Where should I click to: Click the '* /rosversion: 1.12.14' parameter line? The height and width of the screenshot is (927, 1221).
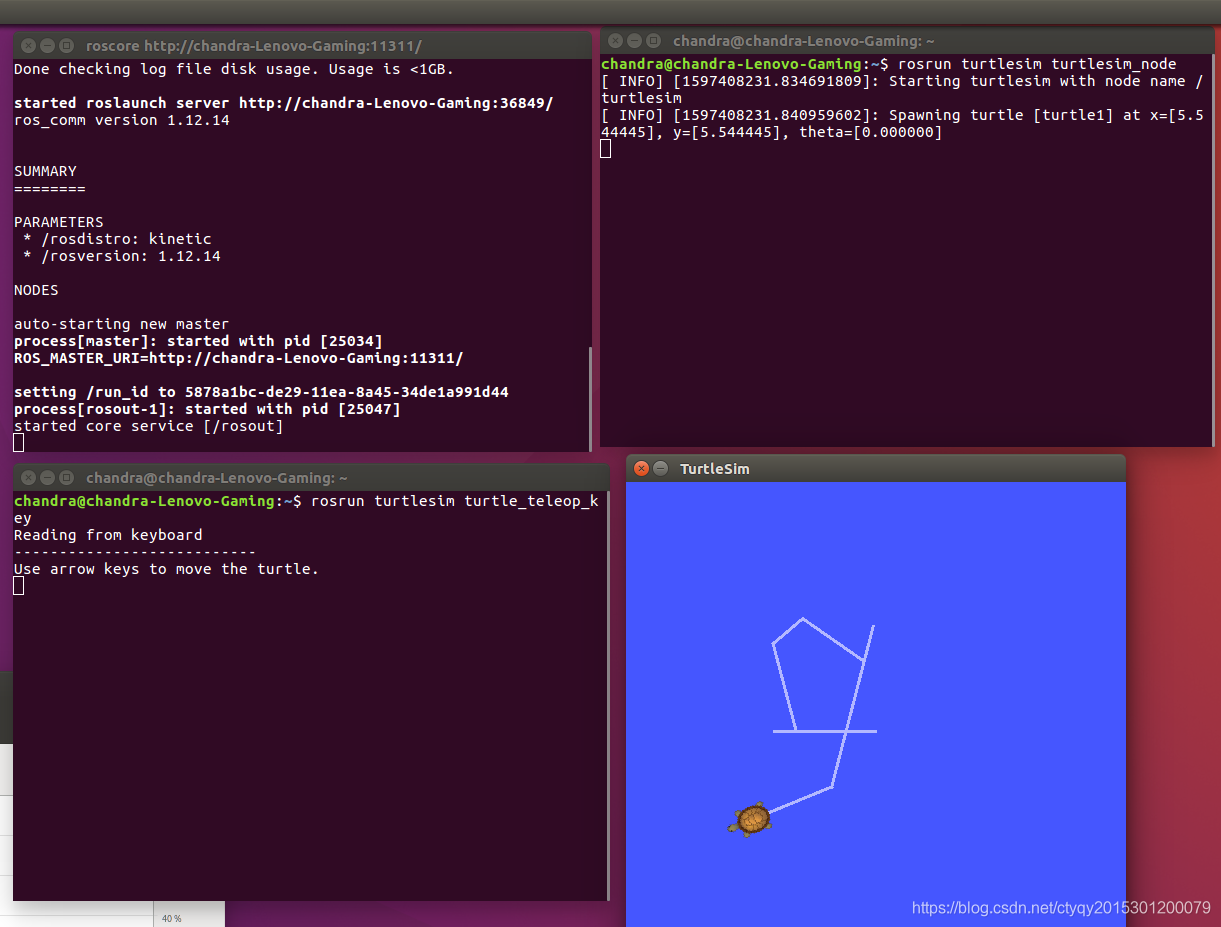(x=121, y=256)
